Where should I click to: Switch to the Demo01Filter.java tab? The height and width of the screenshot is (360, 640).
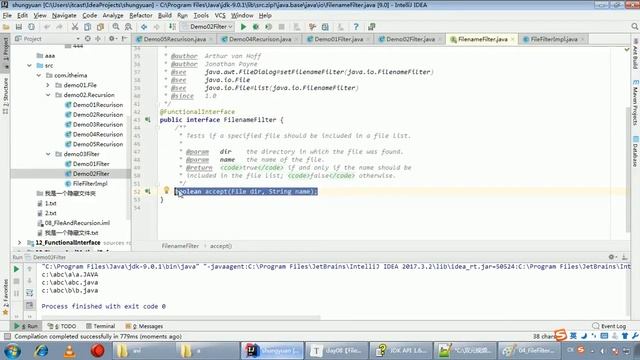click(x=338, y=39)
